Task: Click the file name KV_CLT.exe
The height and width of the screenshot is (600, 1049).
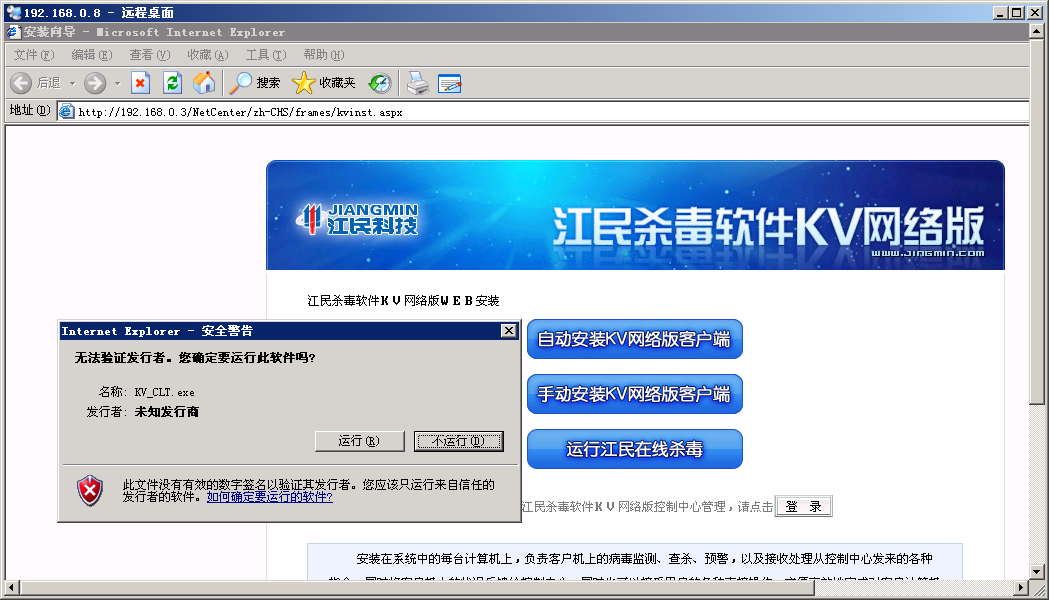Action: 165,393
